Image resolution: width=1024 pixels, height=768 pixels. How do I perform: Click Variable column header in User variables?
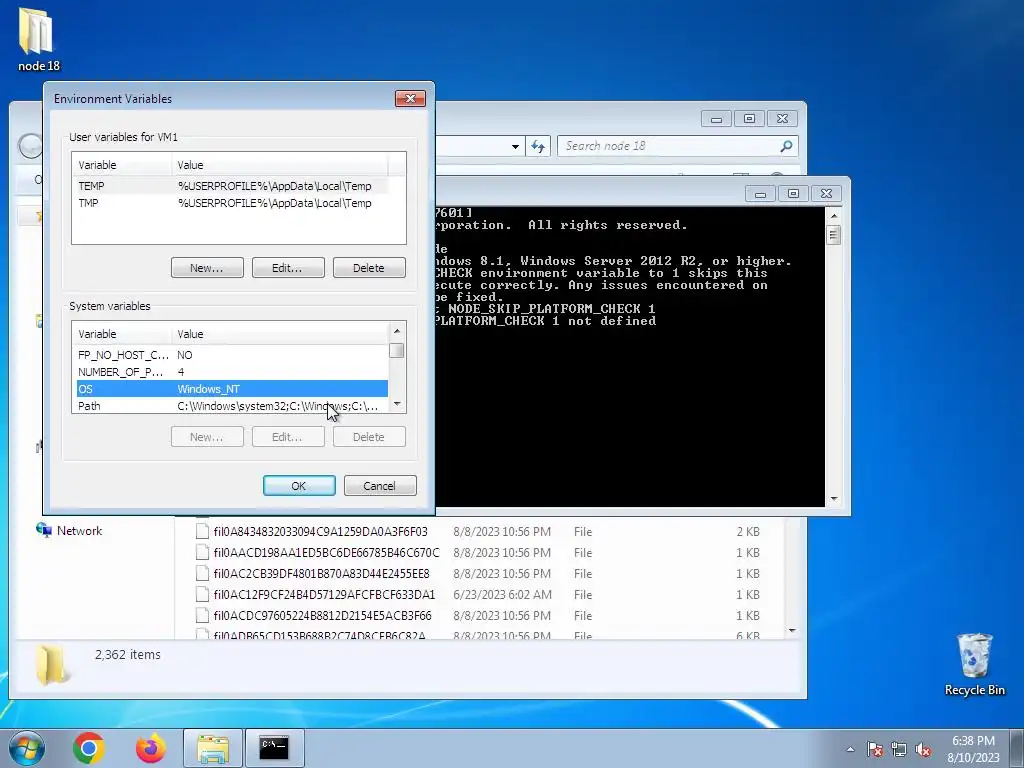pos(122,165)
